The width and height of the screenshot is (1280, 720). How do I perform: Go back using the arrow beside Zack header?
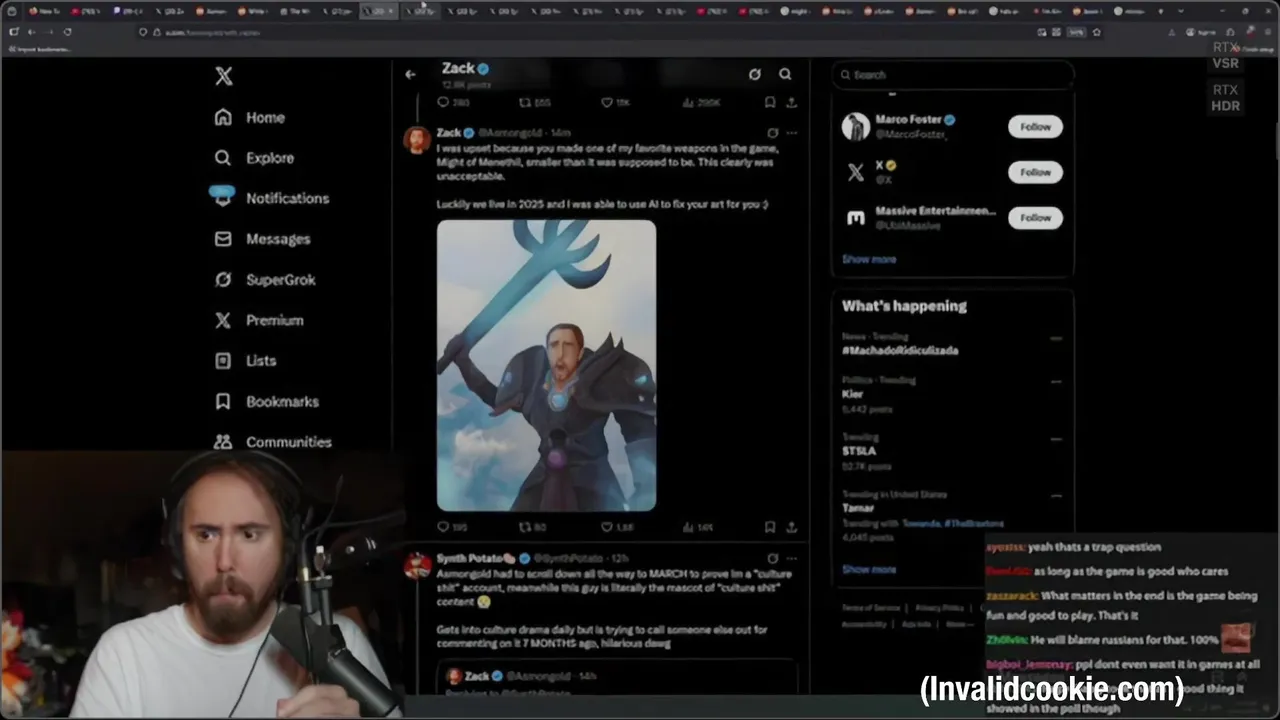click(x=410, y=74)
